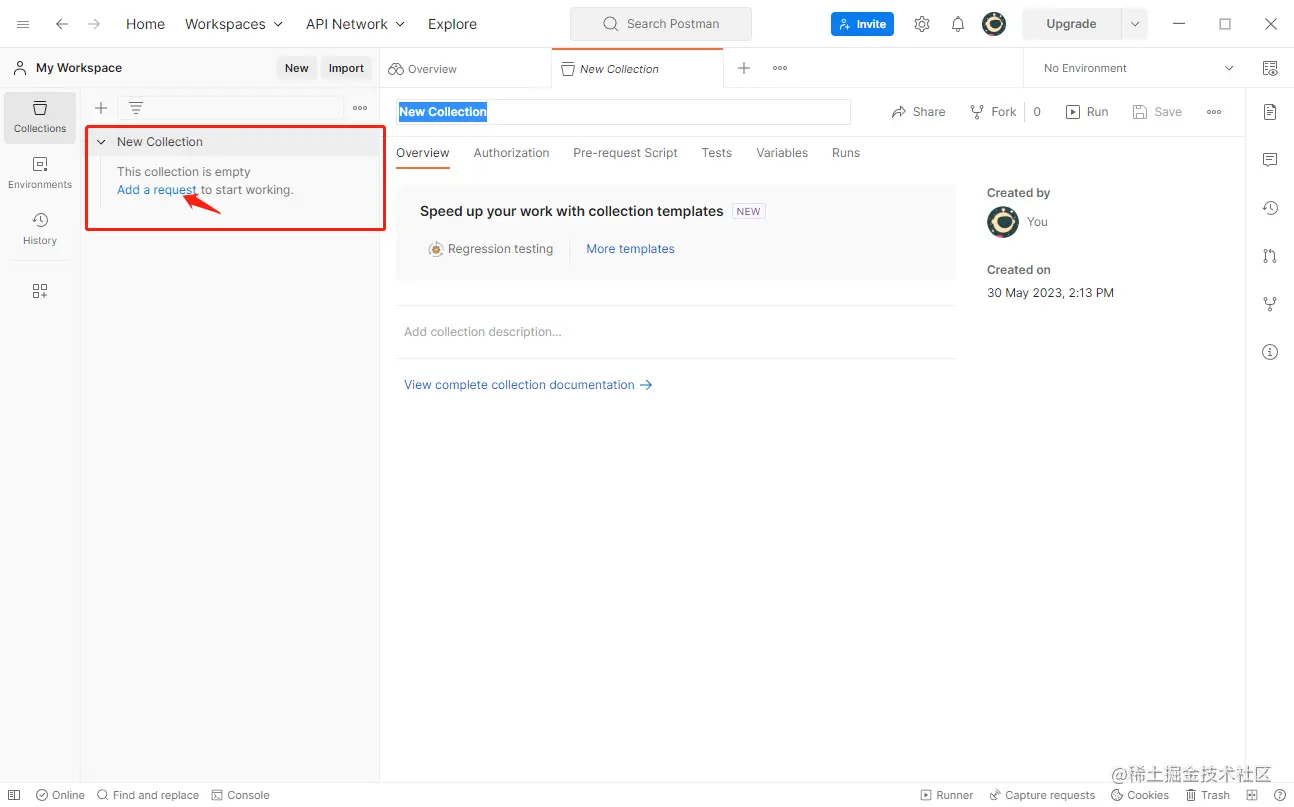Screen dimensions: 1294x807
Task: Open the Tests tab
Action: (x=717, y=153)
